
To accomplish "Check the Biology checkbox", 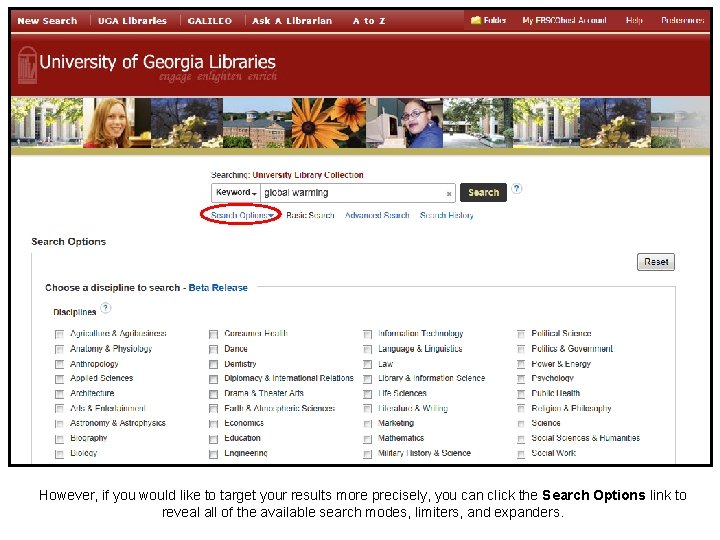I will coord(59,454).
